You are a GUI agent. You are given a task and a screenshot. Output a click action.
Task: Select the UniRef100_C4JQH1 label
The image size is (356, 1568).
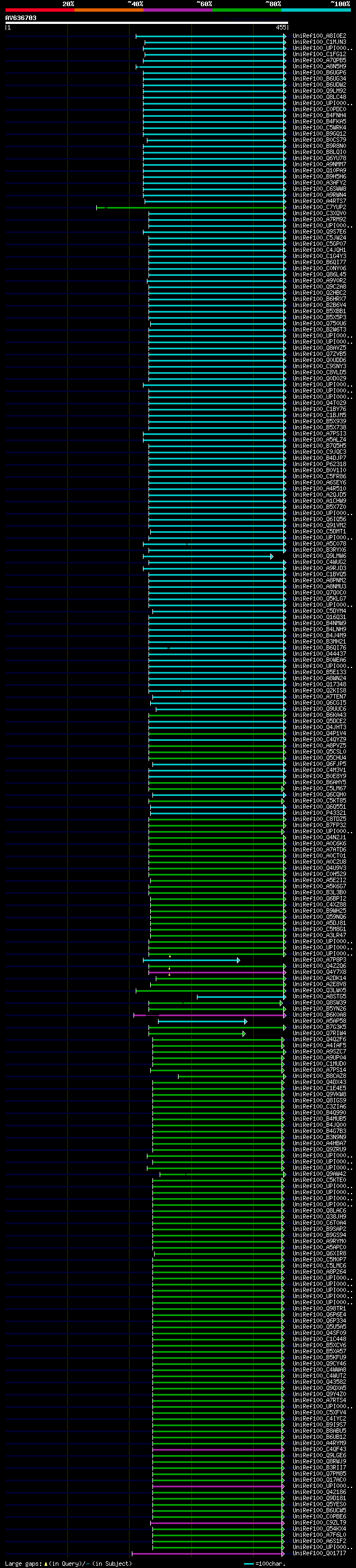pos(319,250)
